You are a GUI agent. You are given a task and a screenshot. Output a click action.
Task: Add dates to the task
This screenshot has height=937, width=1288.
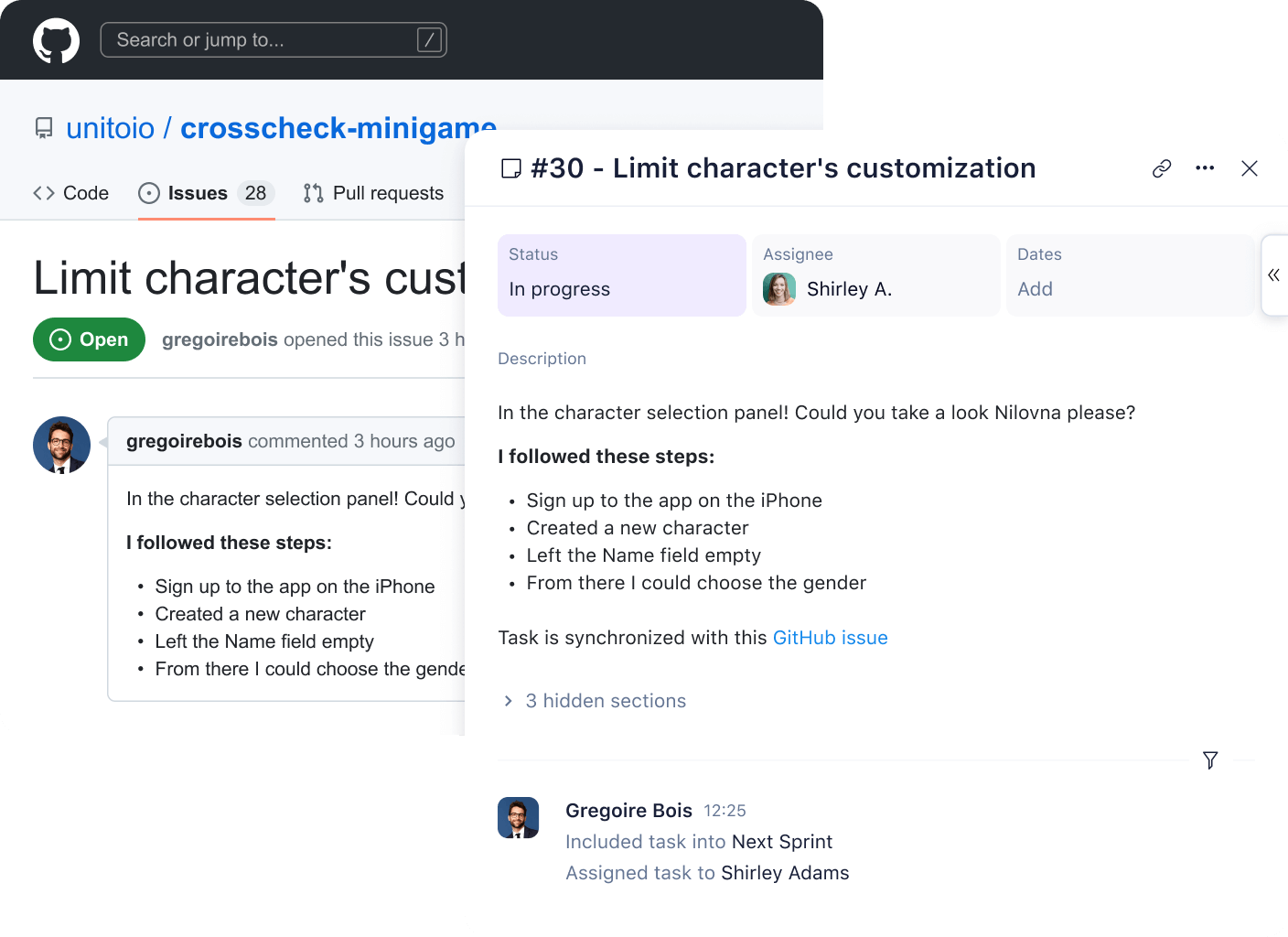tap(1130, 275)
